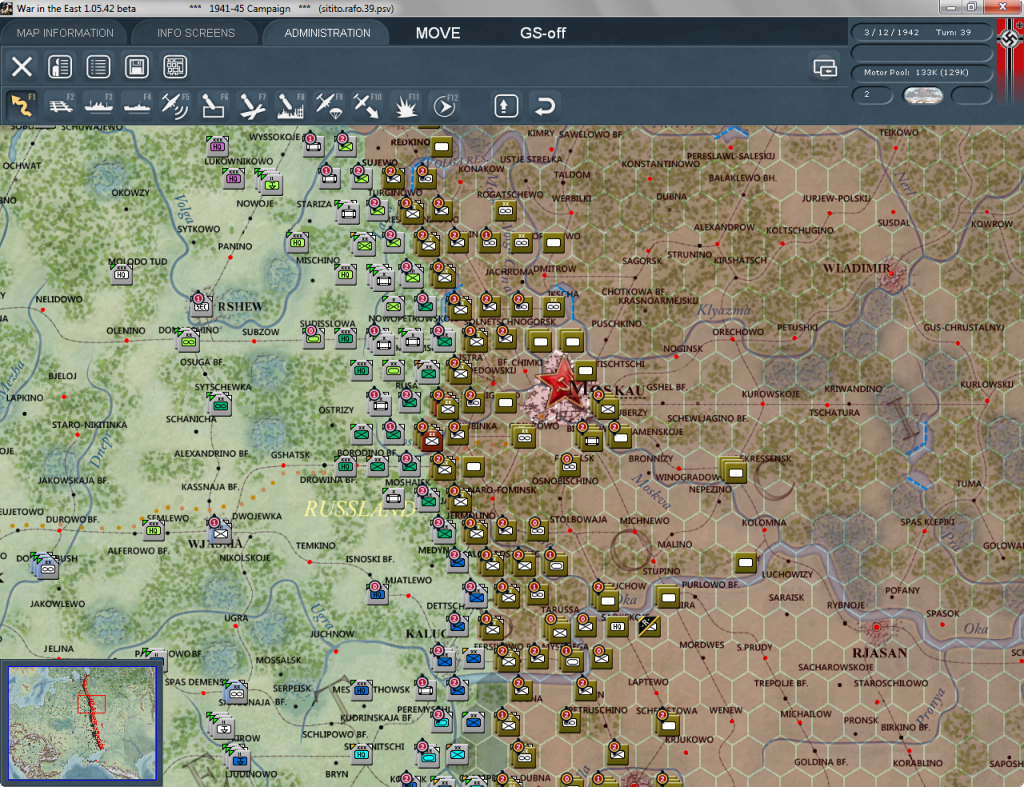Viewport: 1024px width, 787px height.
Task: Select the HQ counter at Semlewo
Action: (153, 530)
